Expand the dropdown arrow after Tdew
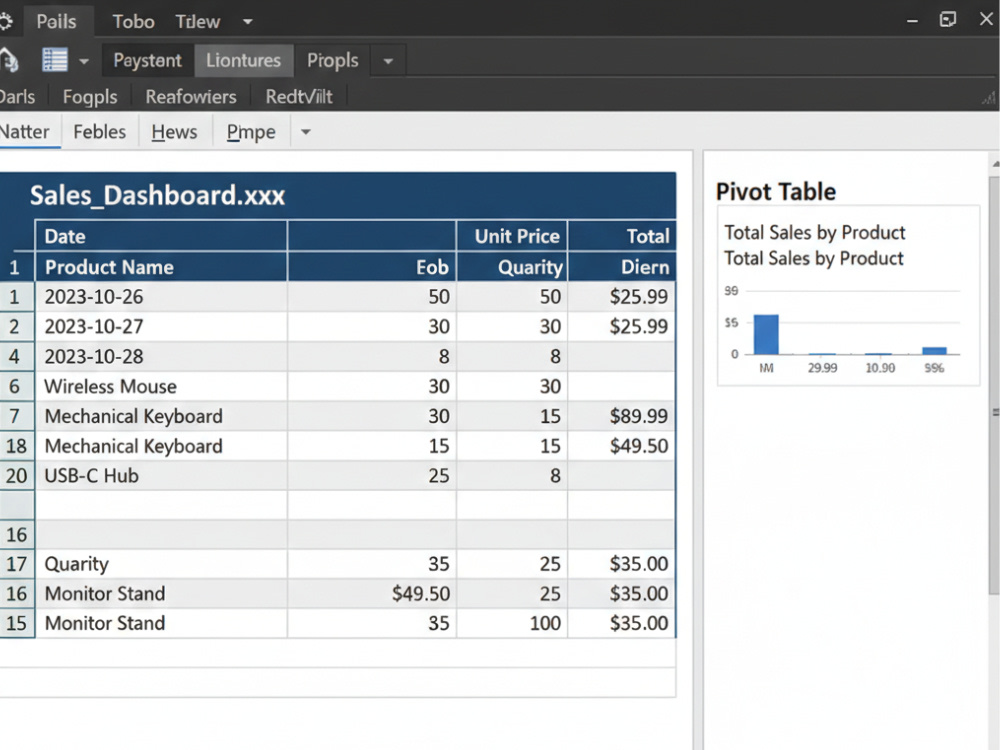 (x=247, y=22)
